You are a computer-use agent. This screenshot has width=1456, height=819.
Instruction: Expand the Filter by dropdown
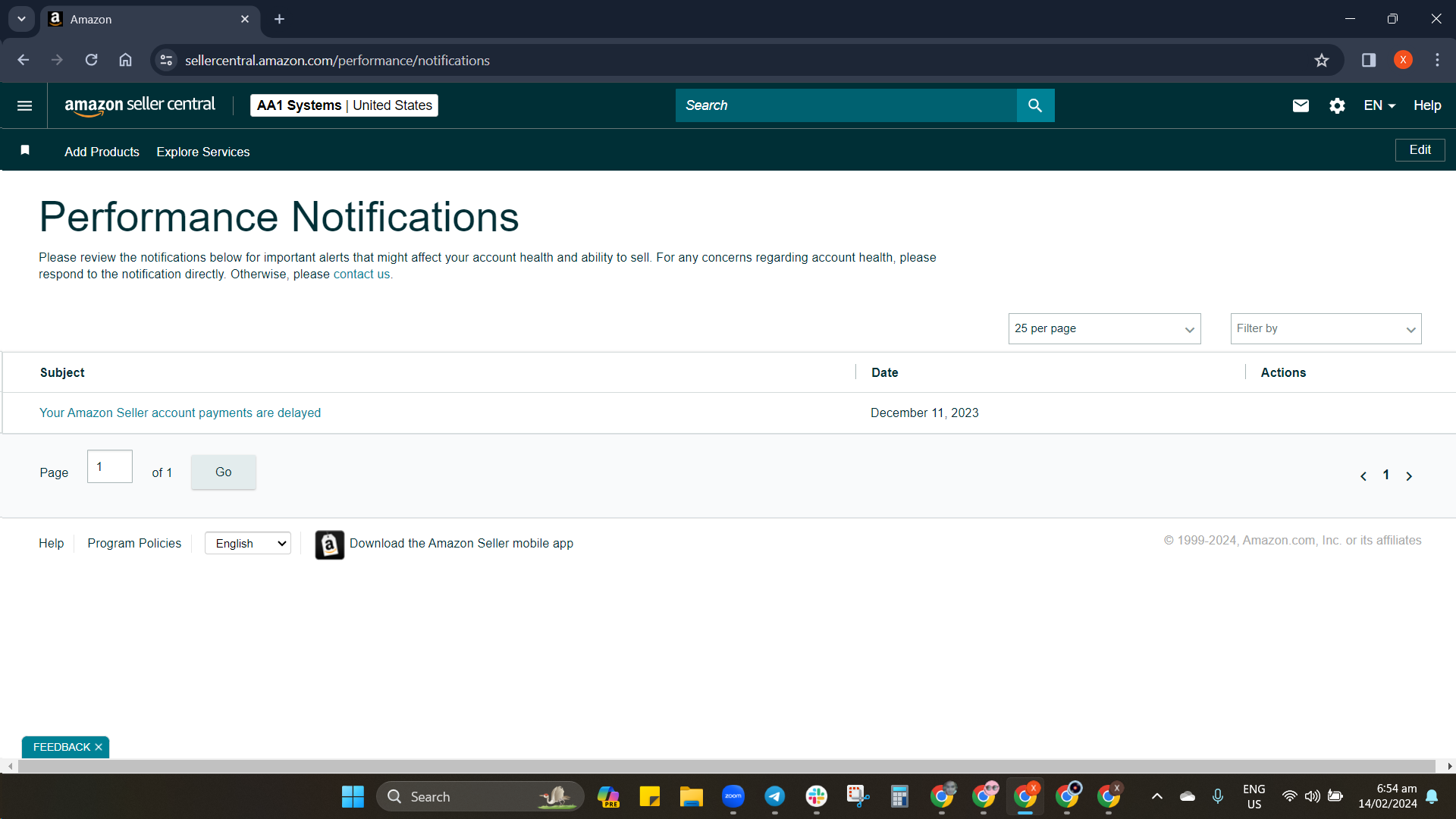[x=1326, y=328]
